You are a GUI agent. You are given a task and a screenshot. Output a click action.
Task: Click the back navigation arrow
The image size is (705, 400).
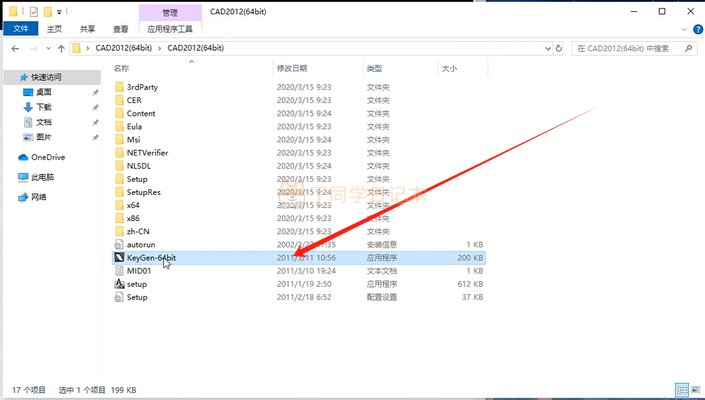click(x=14, y=48)
